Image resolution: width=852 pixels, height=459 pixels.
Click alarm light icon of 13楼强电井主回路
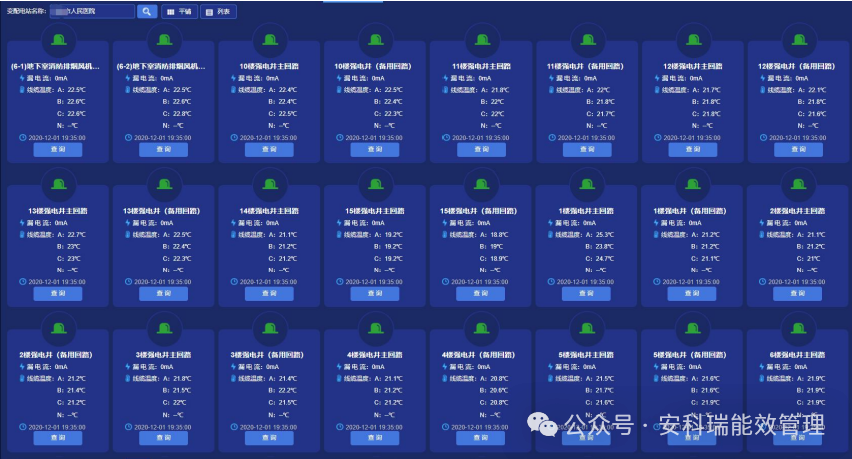pos(59,184)
